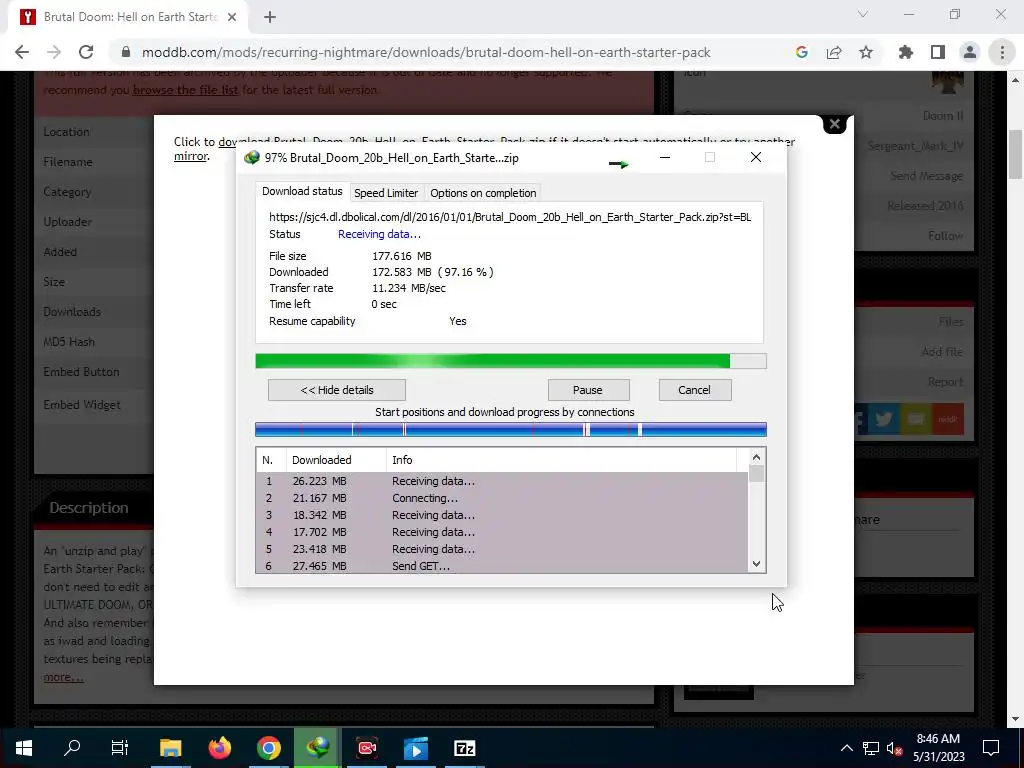Cancel the download in progress
This screenshot has height=768, width=1024.
(694, 390)
